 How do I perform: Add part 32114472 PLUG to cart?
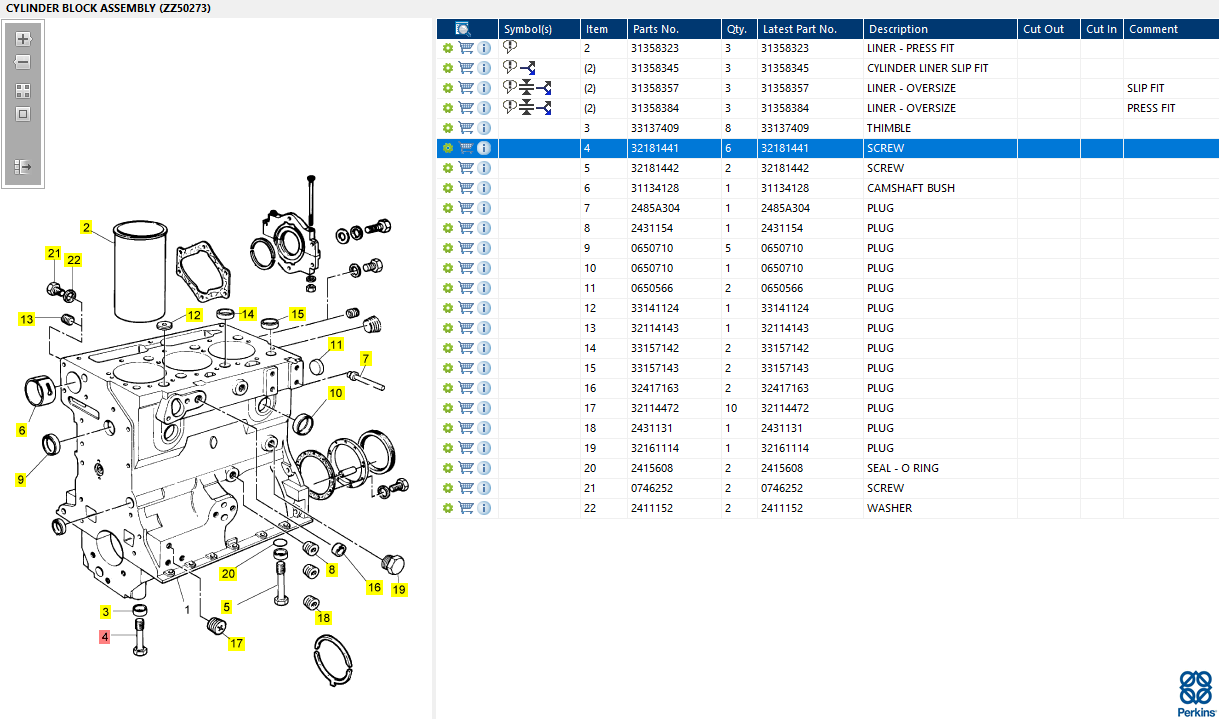pos(466,408)
